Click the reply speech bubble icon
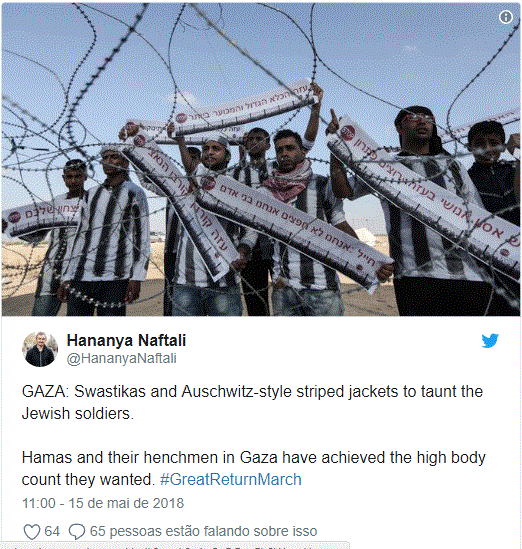 [x=77, y=531]
